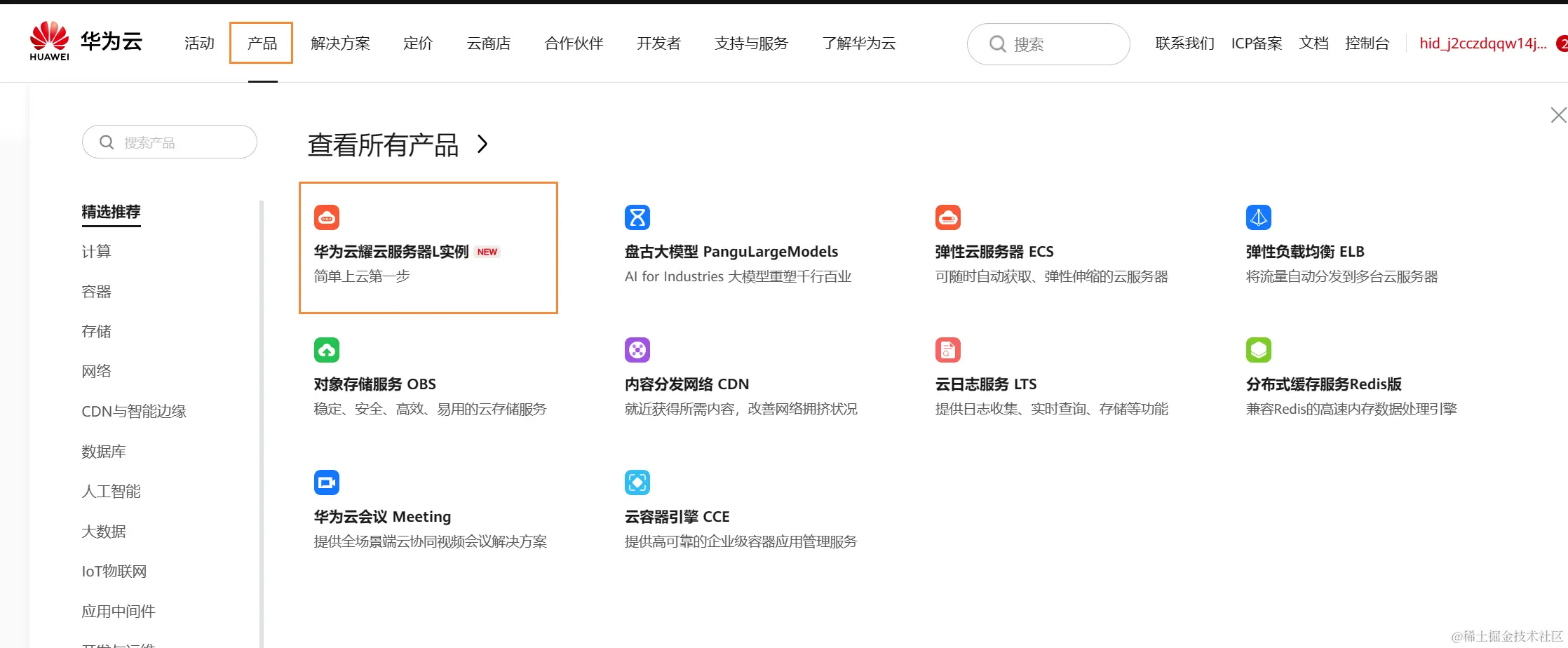The image size is (1568, 648).
Task: Open 华为云会议 Meeting product link
Action: (382, 517)
